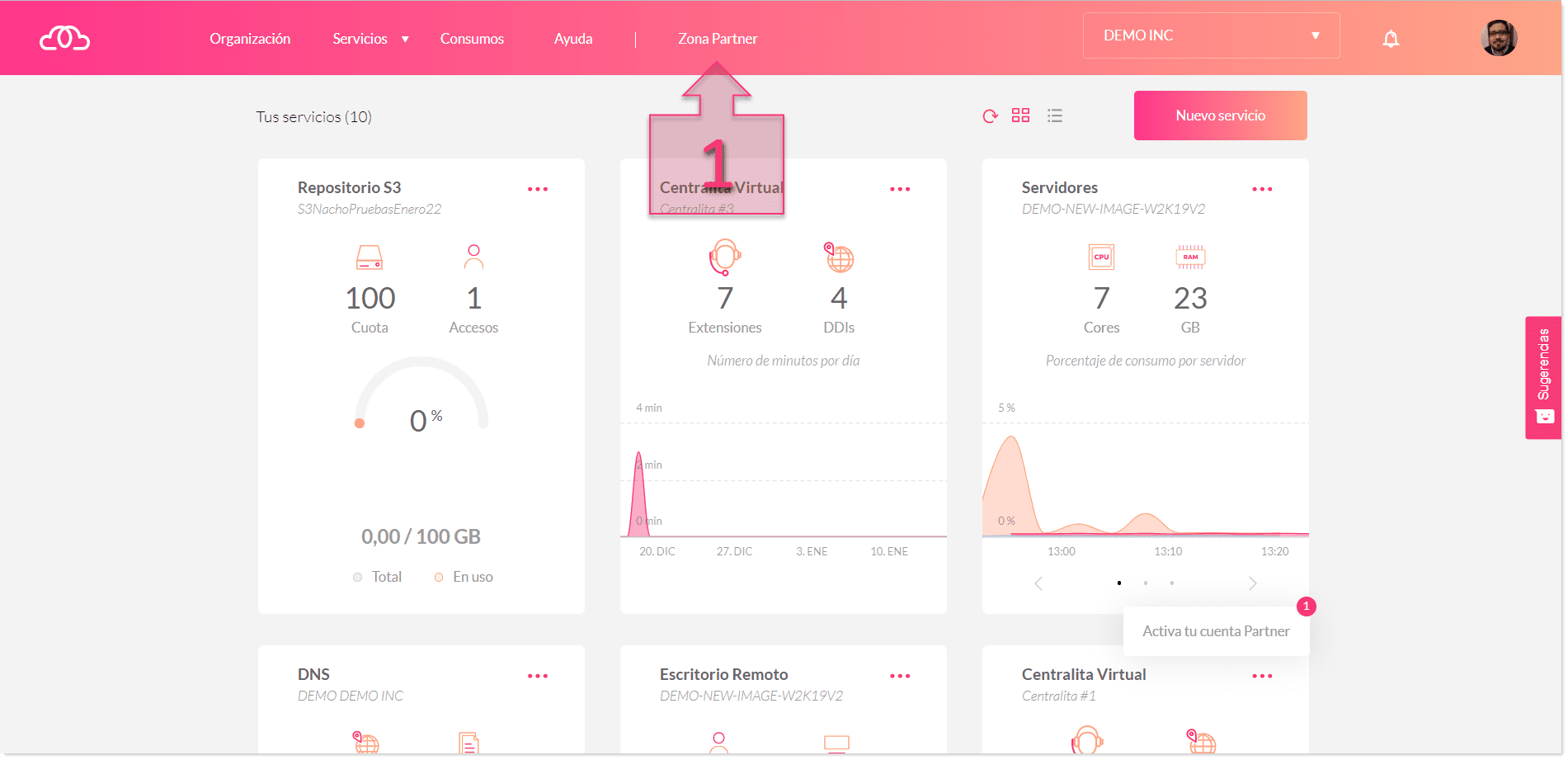Go to next server chart
This screenshot has height=760, width=1568.
(x=1253, y=583)
